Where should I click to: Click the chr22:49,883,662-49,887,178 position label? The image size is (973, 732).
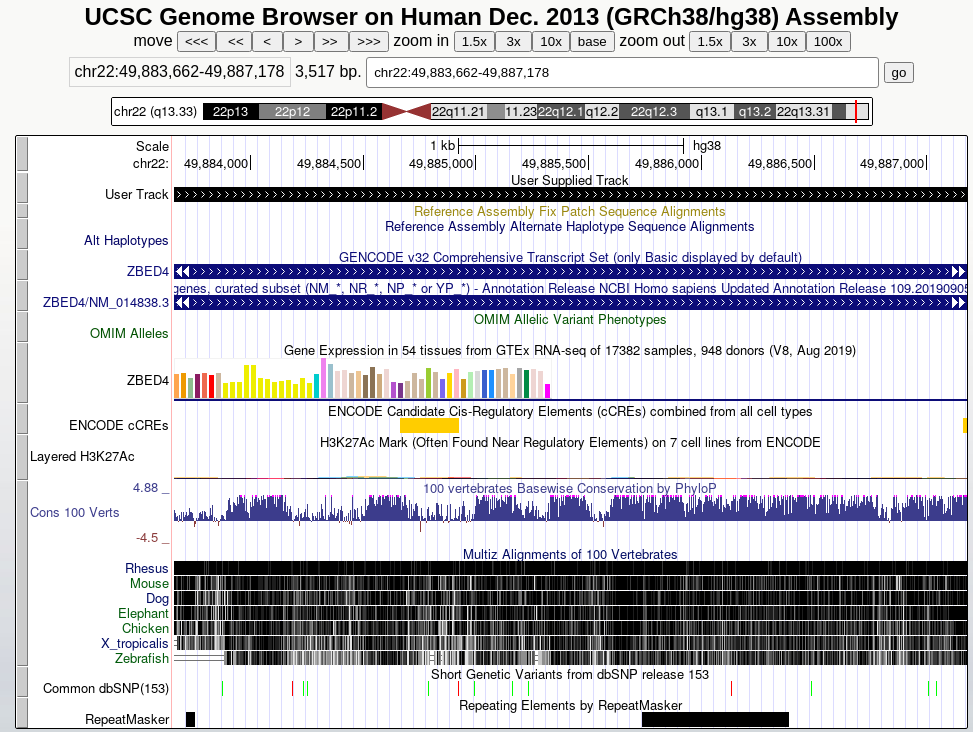point(179,72)
